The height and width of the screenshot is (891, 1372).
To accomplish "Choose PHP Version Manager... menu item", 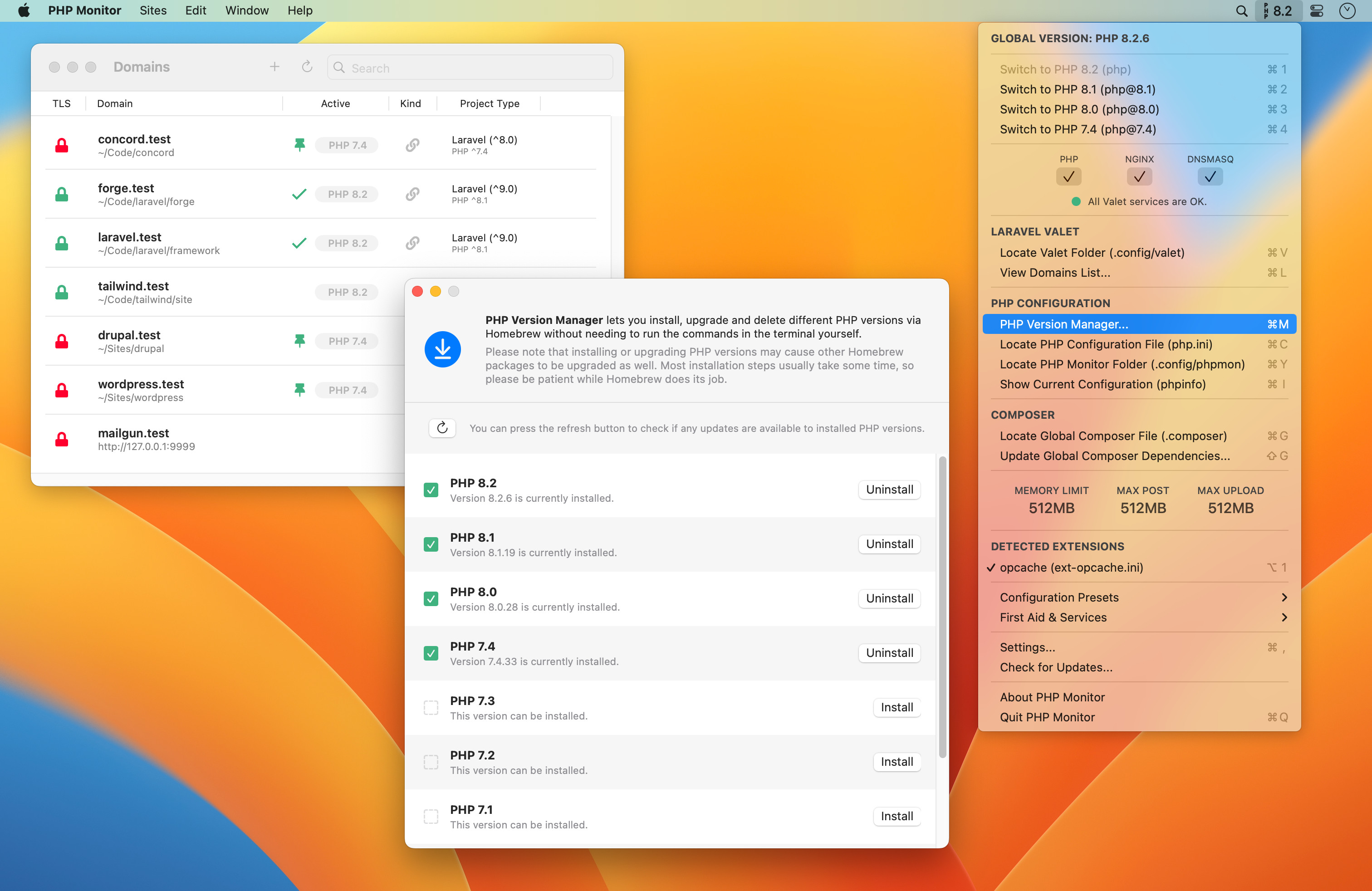I will pyautogui.click(x=1139, y=324).
